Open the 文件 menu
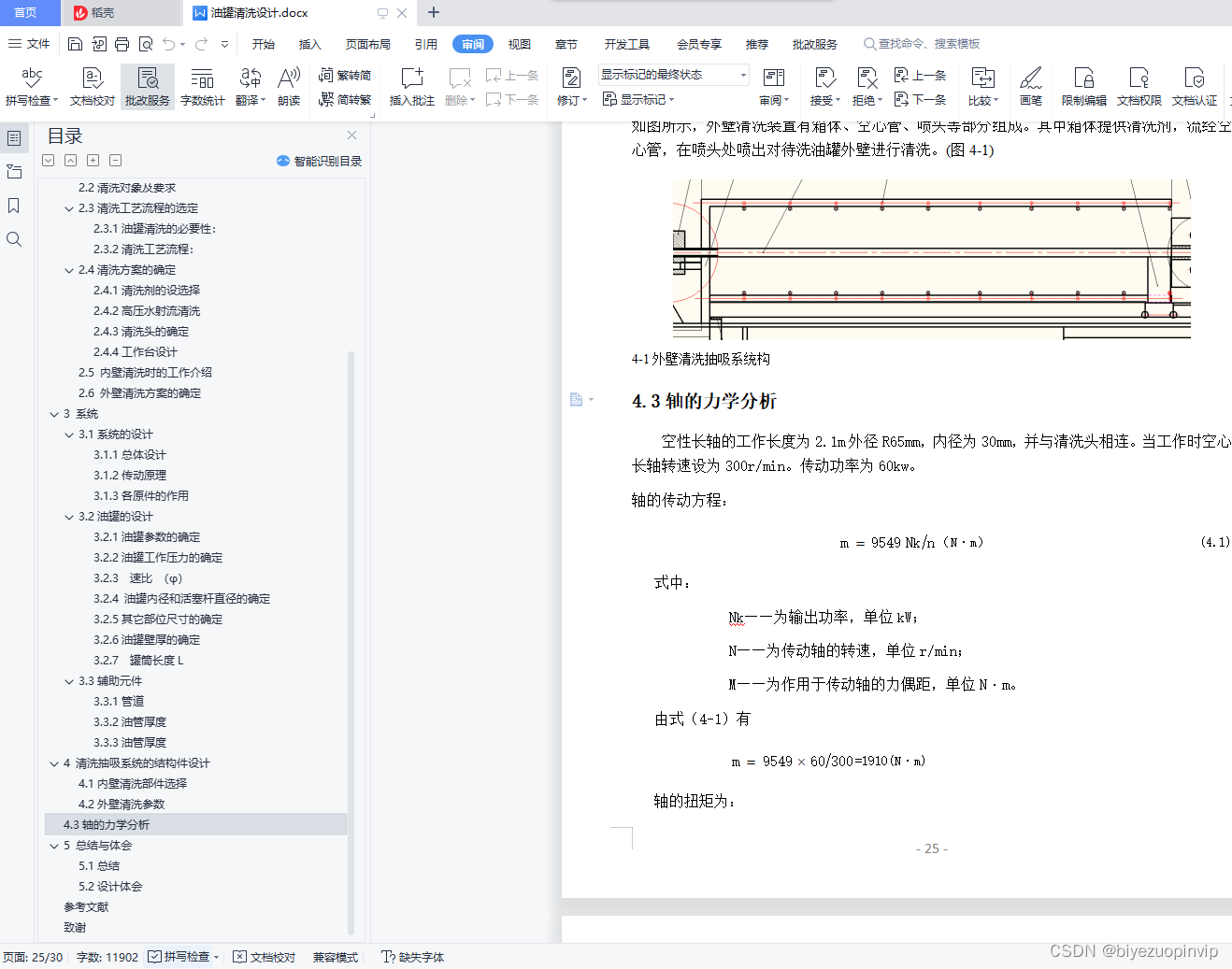This screenshot has height=969, width=1232. (29, 44)
